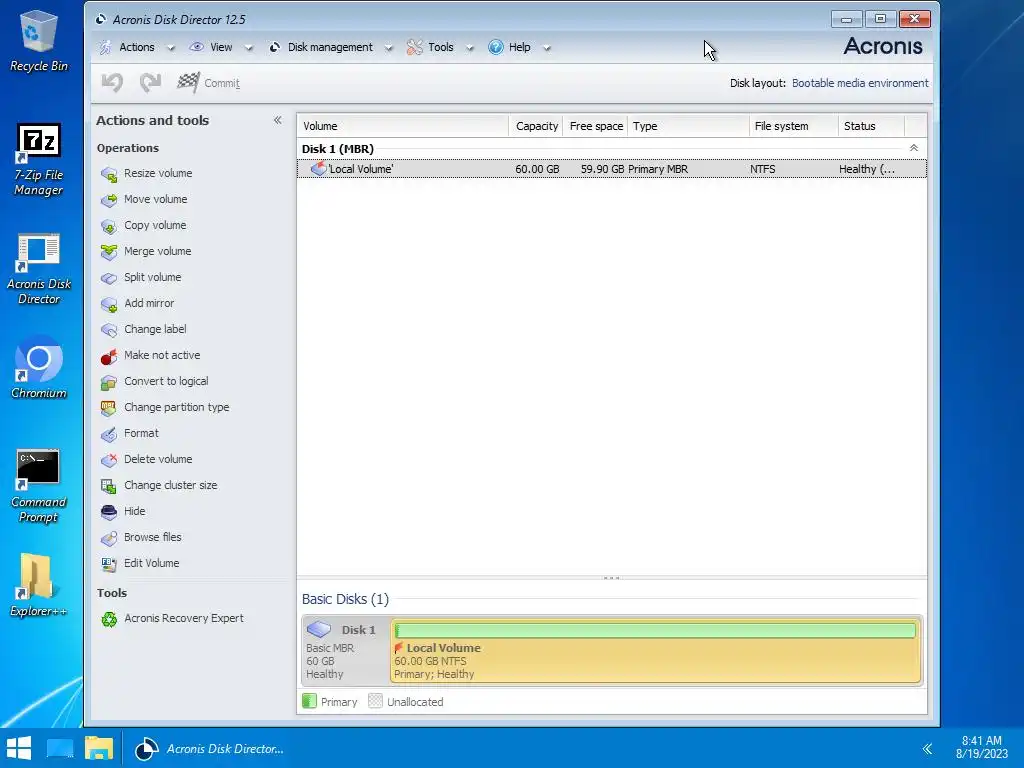This screenshot has height=768, width=1024.
Task: Sort by the Status column header
Action: tap(871, 126)
